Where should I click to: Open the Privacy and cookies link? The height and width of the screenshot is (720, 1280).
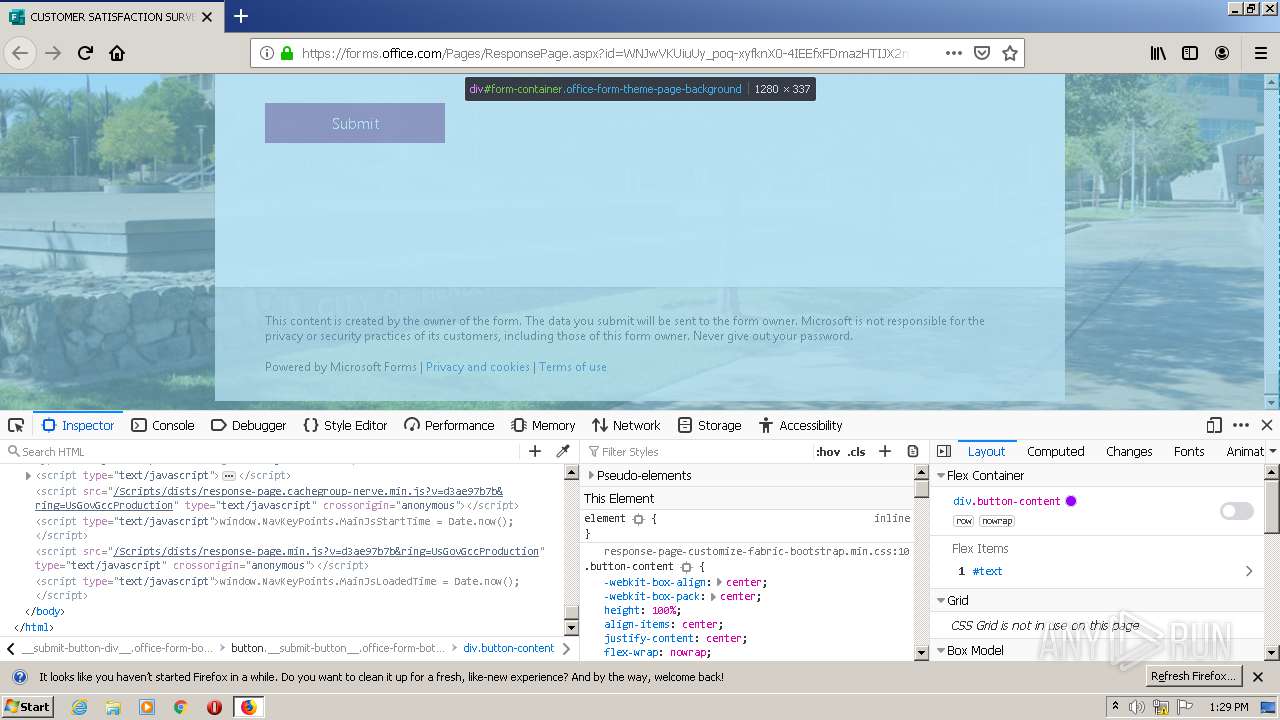pos(478,367)
